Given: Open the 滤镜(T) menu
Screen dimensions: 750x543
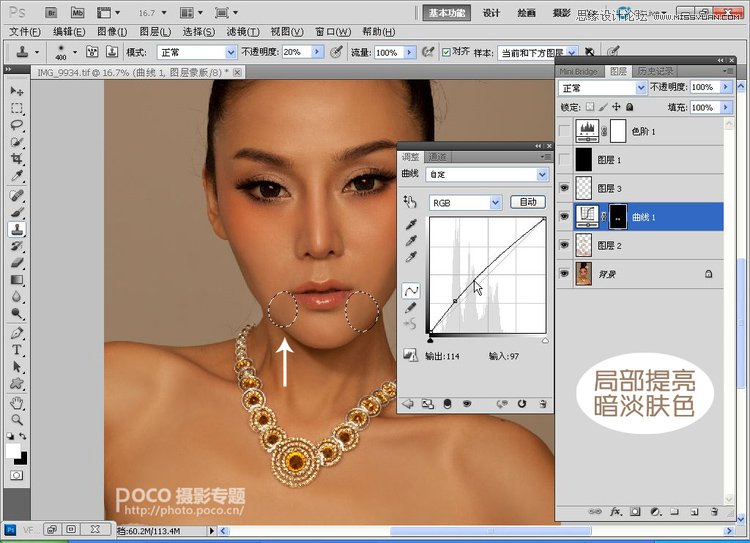Looking at the screenshot, I should (243, 32).
